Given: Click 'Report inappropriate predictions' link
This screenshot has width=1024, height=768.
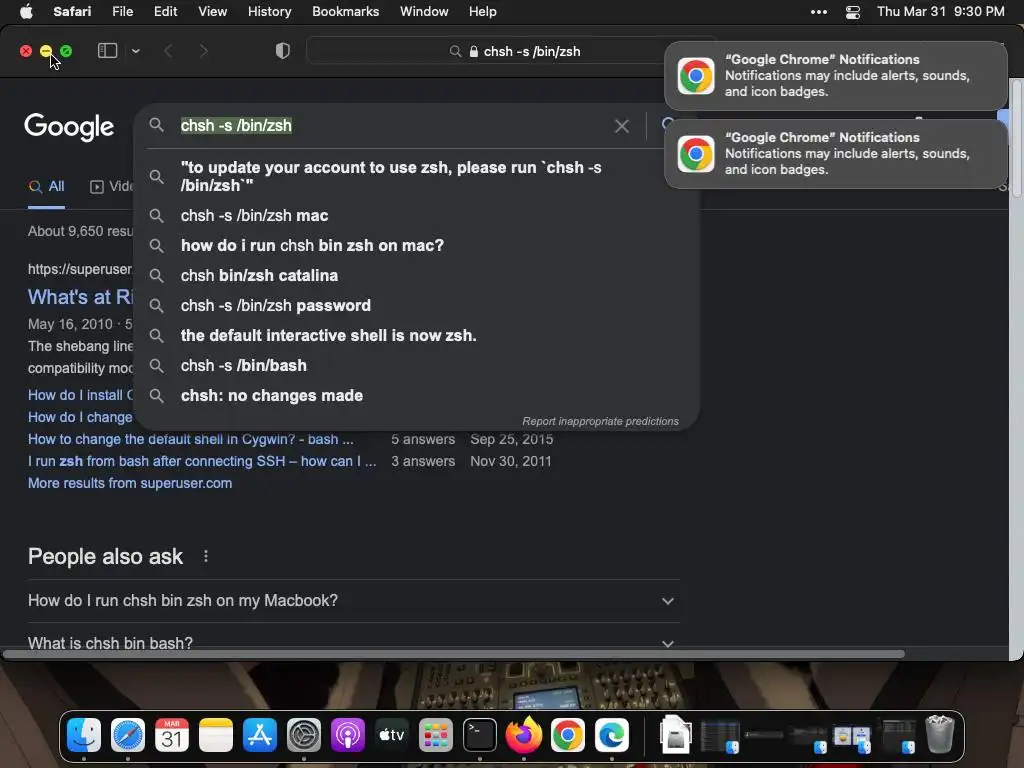Looking at the screenshot, I should pos(600,421).
